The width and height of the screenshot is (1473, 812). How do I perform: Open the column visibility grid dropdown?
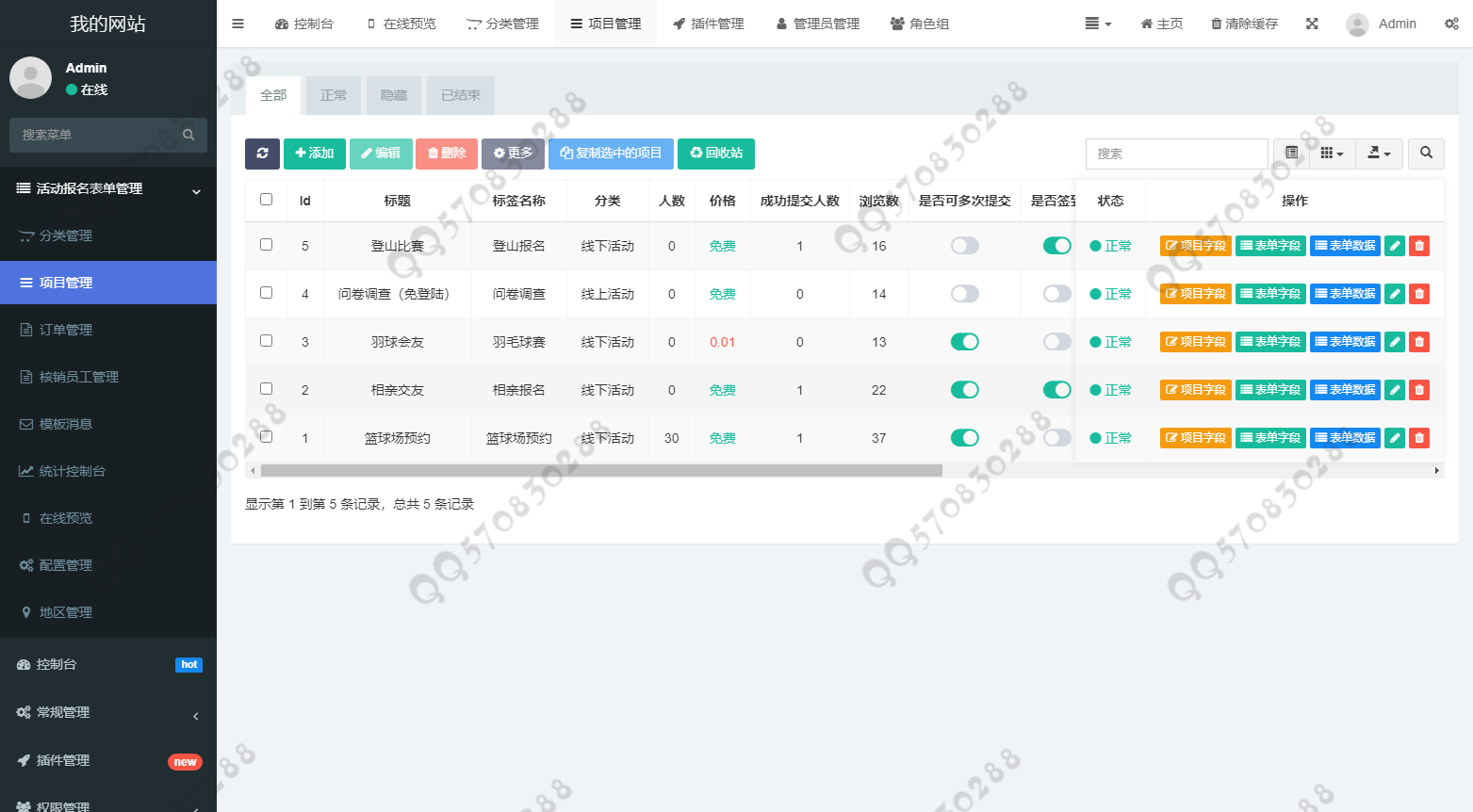(1332, 154)
